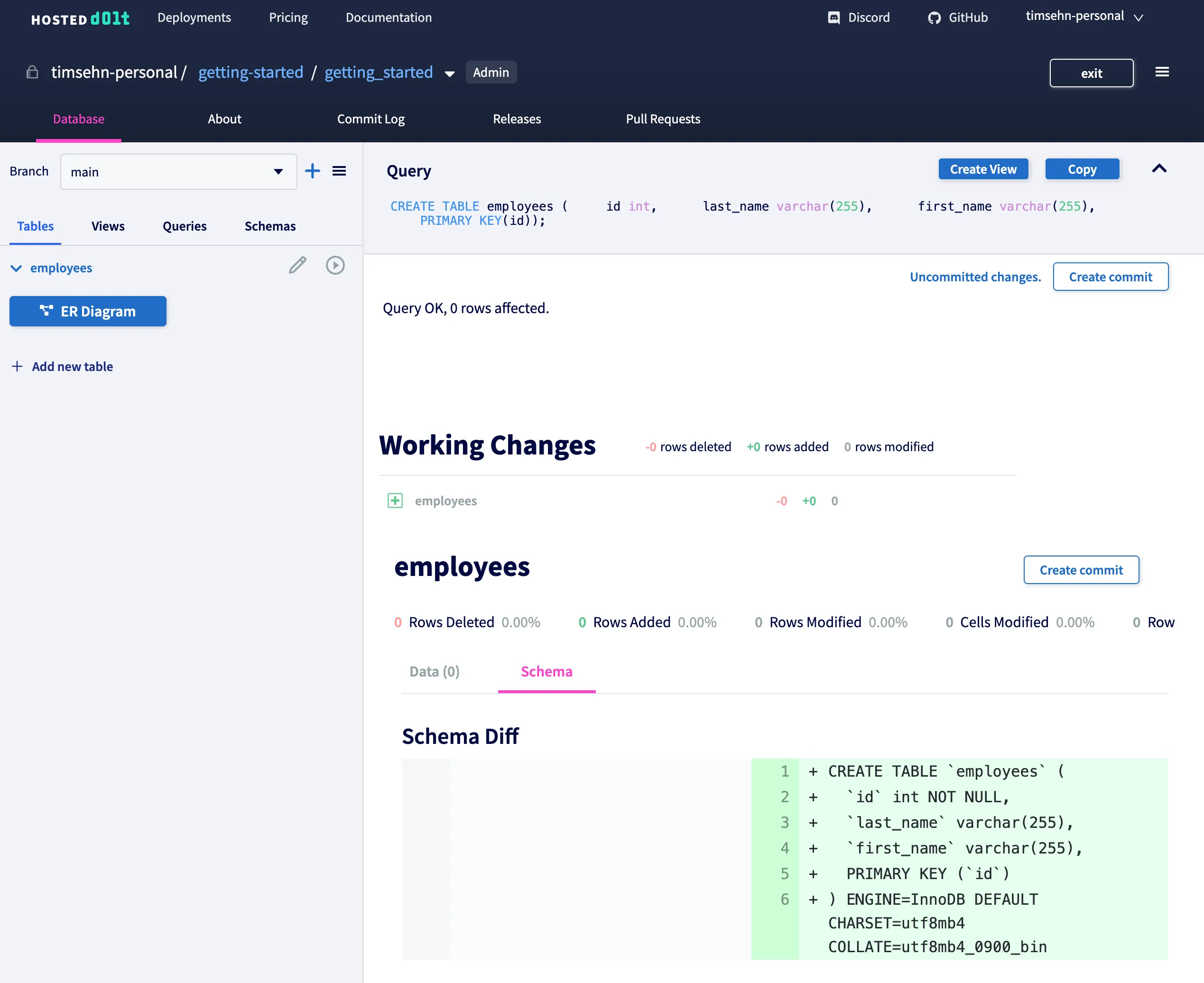1204x983 pixels.
Task: Click the plus icon to create new branch
Action: pyautogui.click(x=313, y=171)
